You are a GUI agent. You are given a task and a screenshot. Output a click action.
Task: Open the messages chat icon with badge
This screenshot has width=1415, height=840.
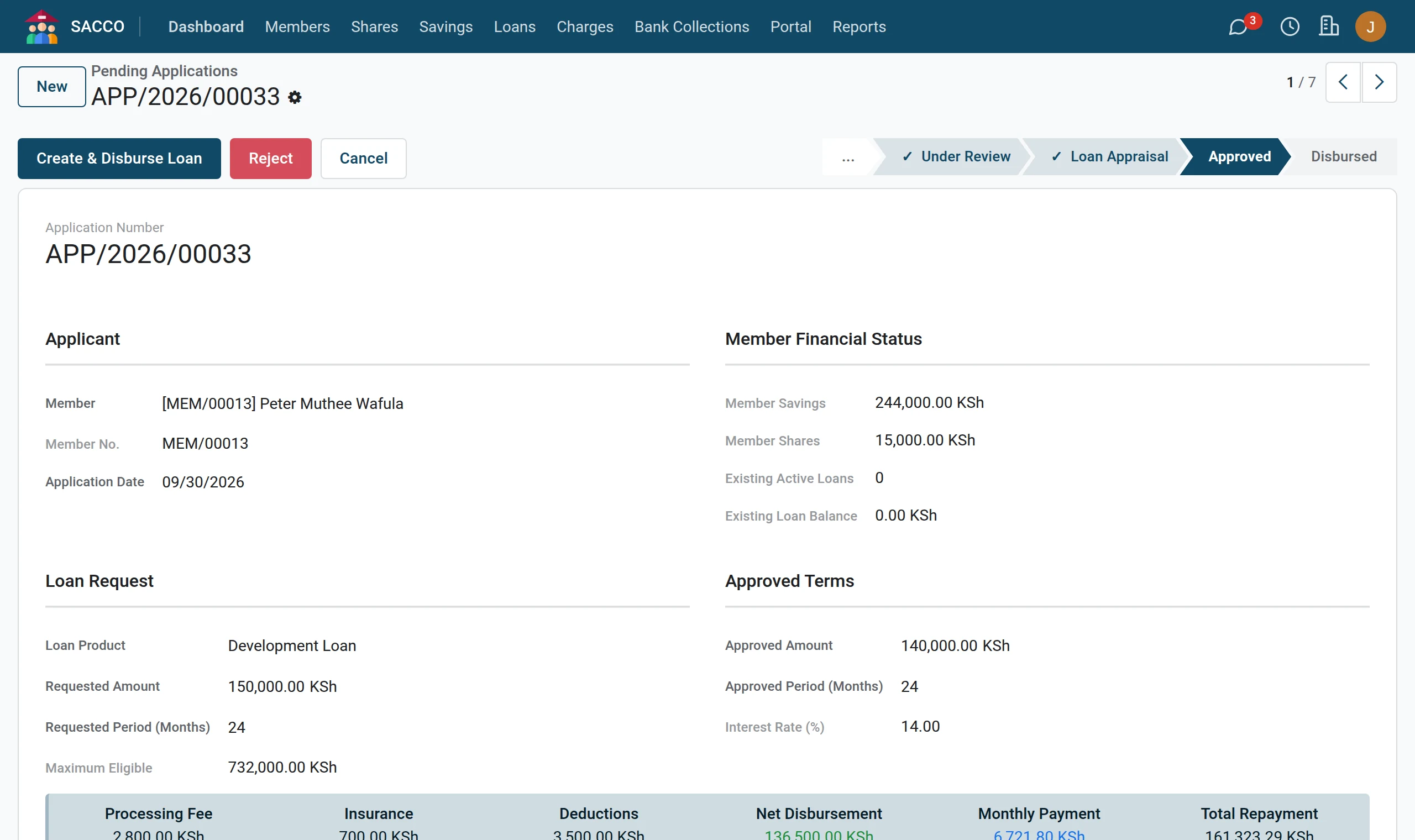(x=1239, y=27)
